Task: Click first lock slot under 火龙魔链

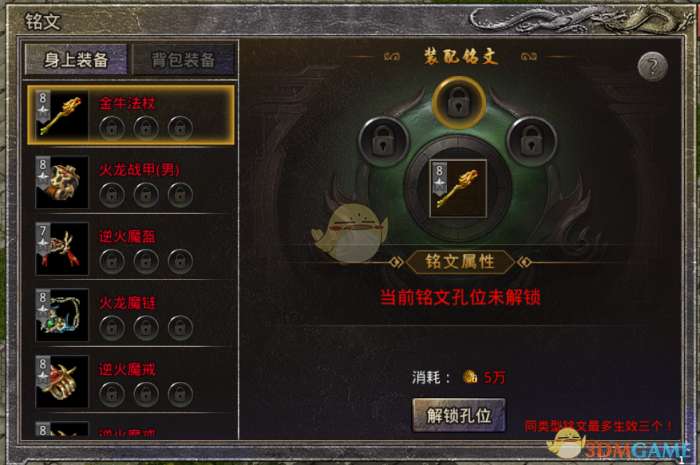Action: click(112, 328)
